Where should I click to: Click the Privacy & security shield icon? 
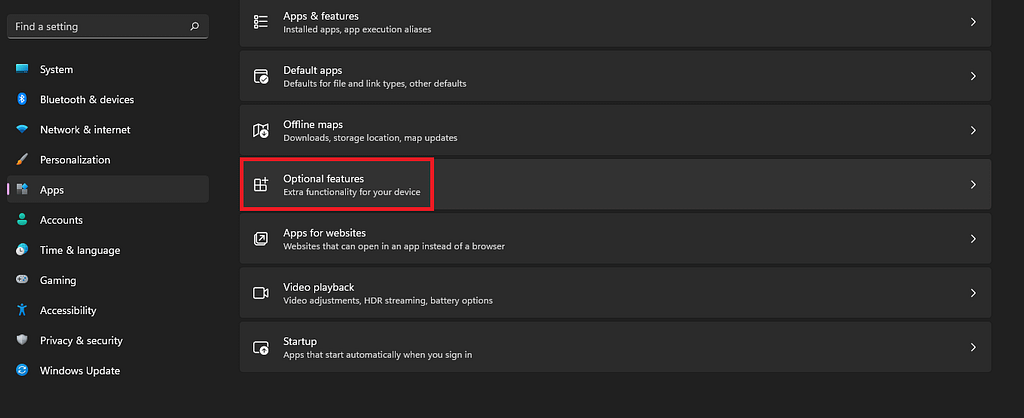tap(22, 340)
